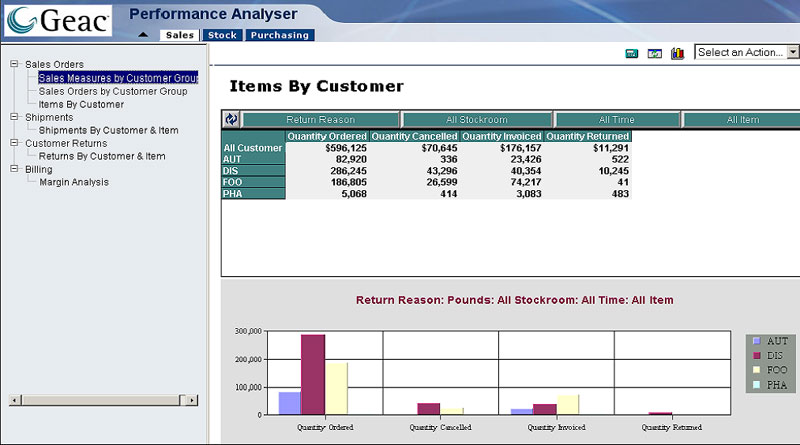Image resolution: width=800 pixels, height=445 pixels.
Task: Collapse the Billing tree node
Action: [x=14, y=169]
